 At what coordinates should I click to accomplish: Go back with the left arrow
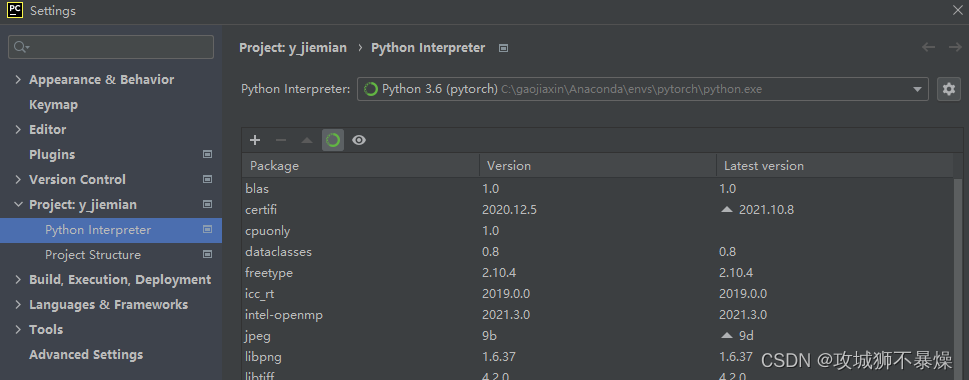click(x=928, y=47)
